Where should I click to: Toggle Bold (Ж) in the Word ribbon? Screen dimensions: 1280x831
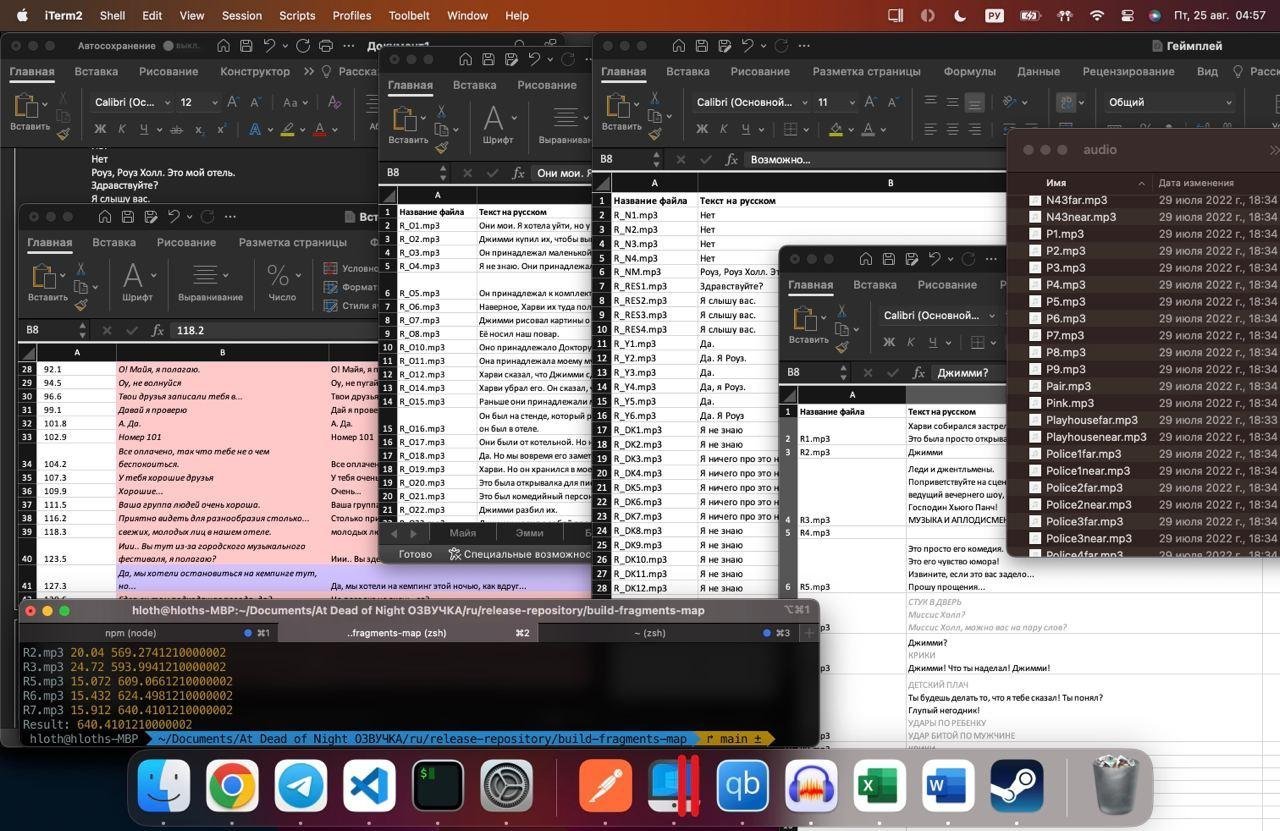100,129
